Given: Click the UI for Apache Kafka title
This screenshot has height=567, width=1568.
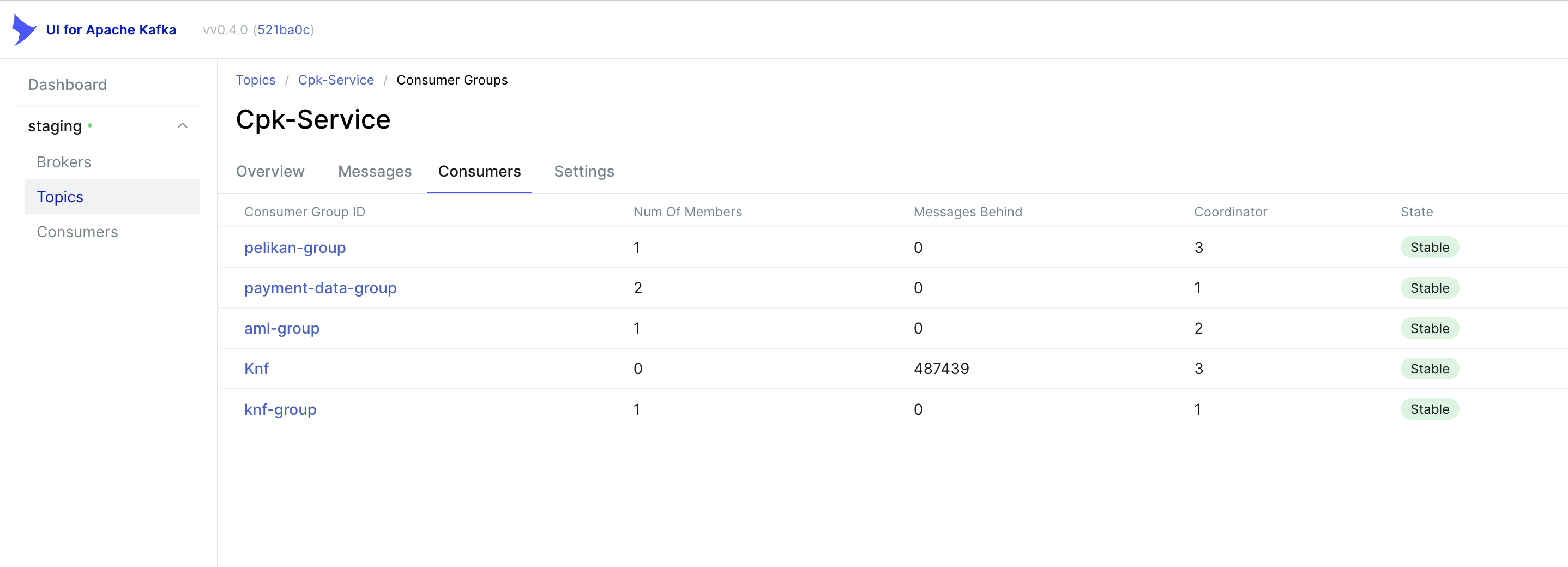Looking at the screenshot, I should click(111, 30).
